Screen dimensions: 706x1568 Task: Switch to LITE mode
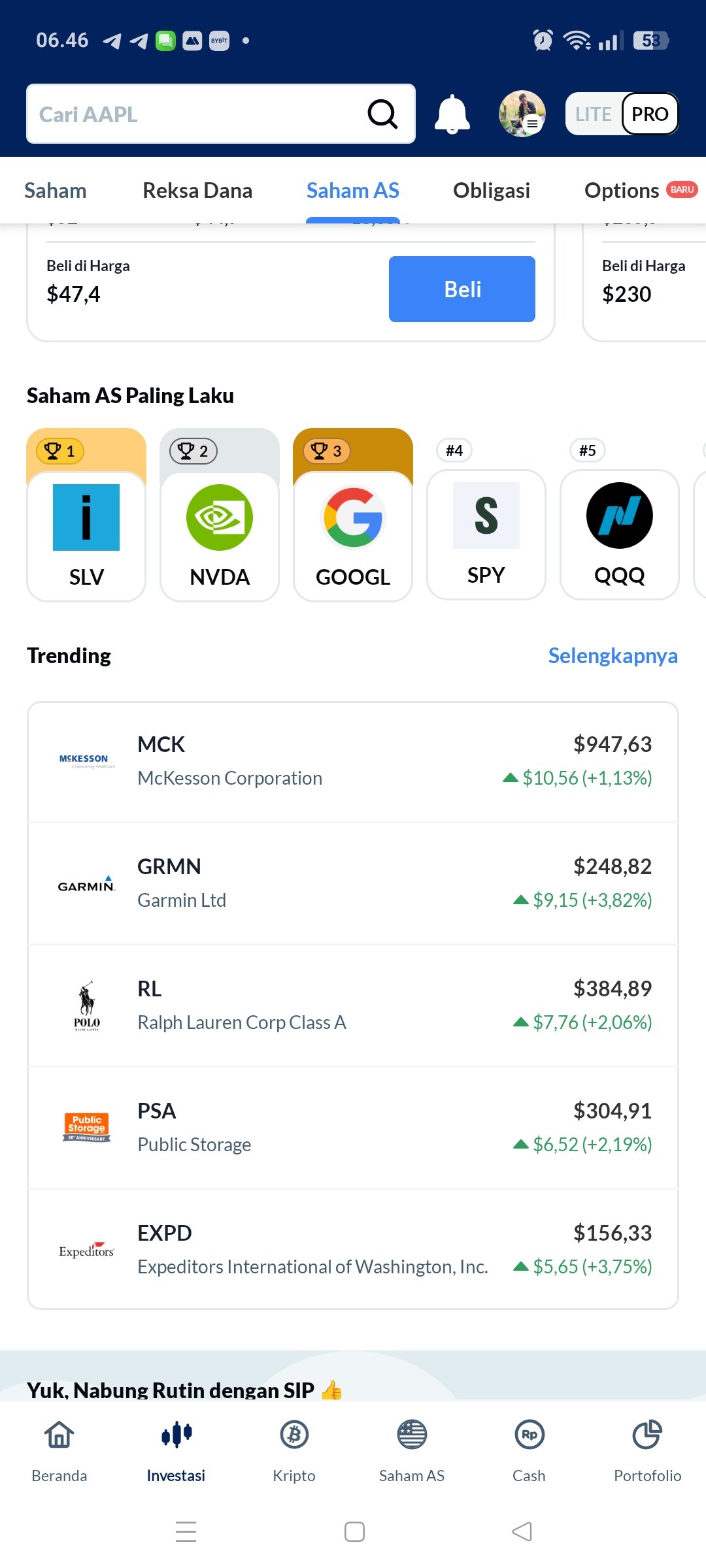593,114
